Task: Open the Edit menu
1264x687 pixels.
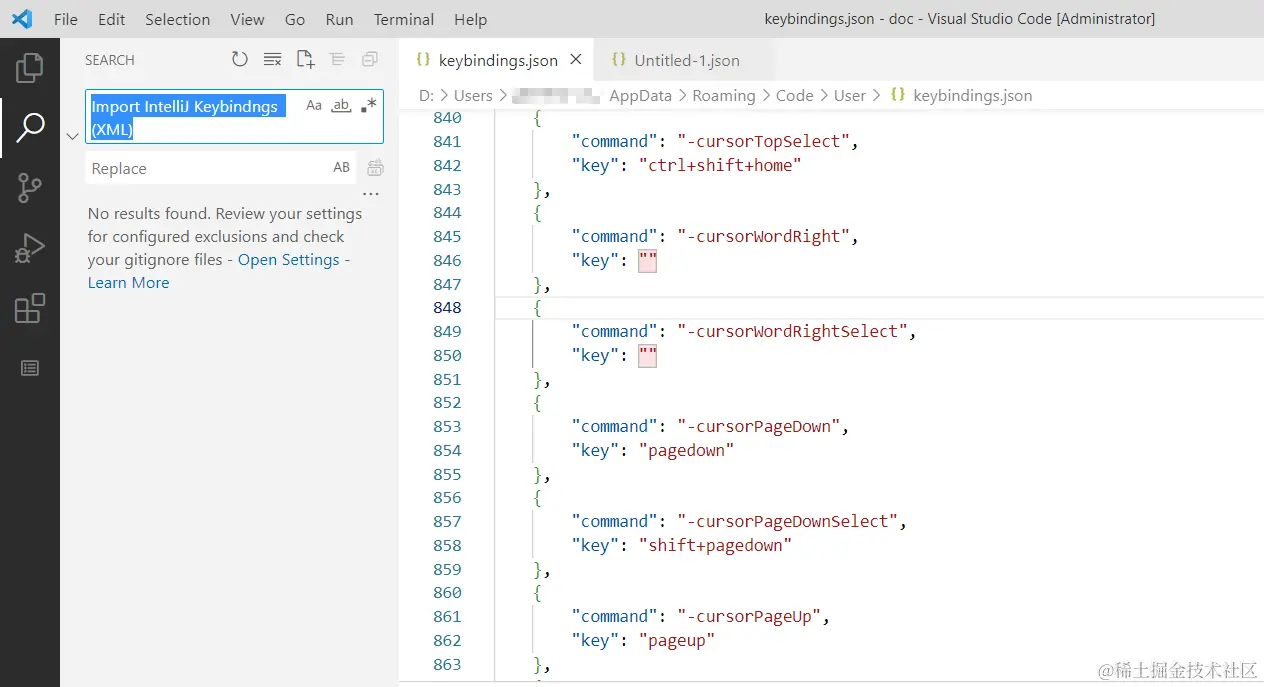Action: (x=112, y=19)
